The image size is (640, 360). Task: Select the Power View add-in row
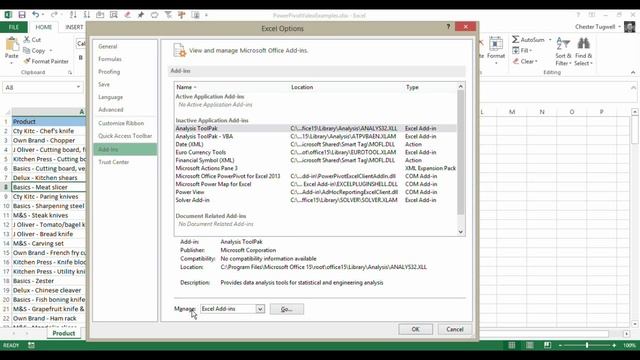click(316, 192)
